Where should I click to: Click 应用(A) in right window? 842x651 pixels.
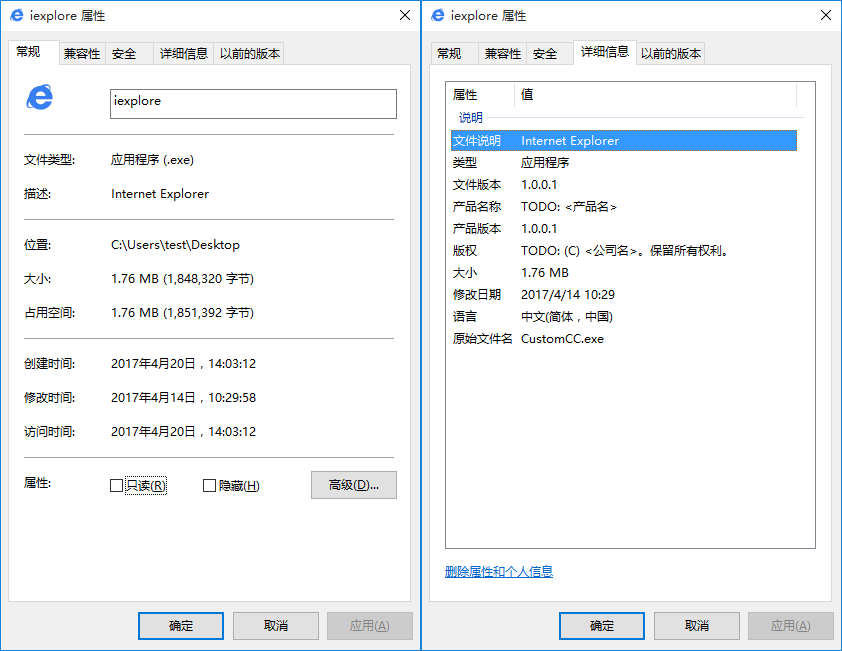pos(791,626)
